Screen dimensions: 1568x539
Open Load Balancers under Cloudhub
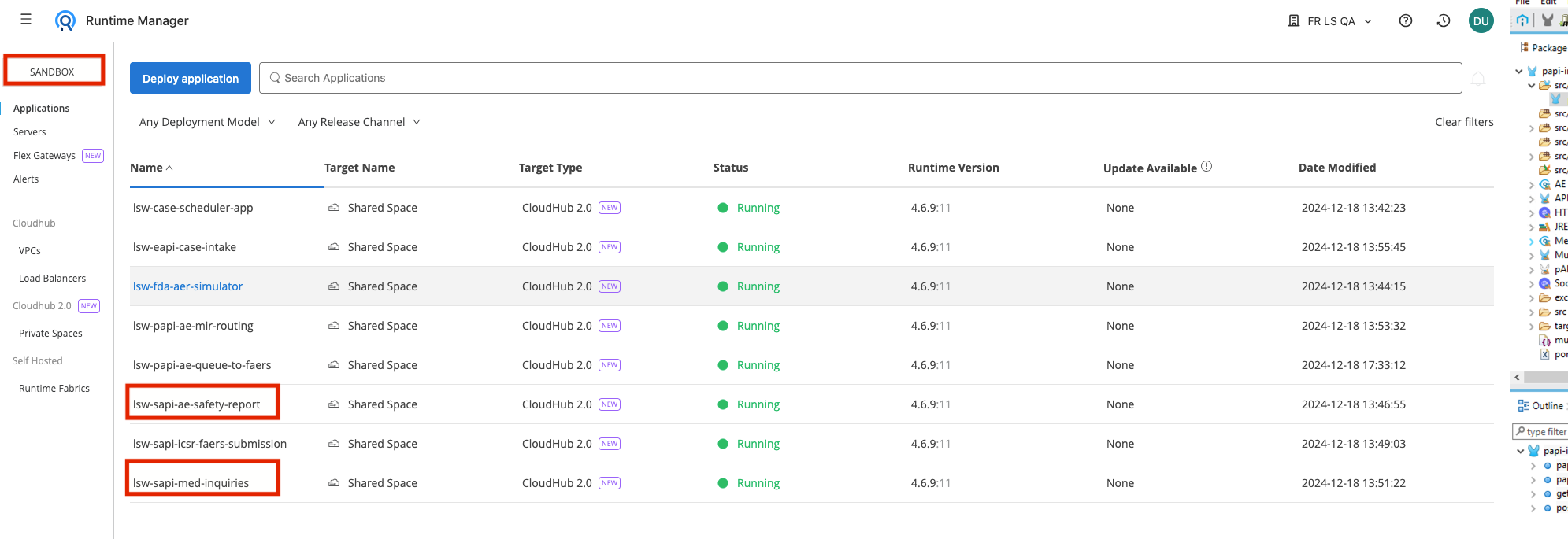pos(52,279)
